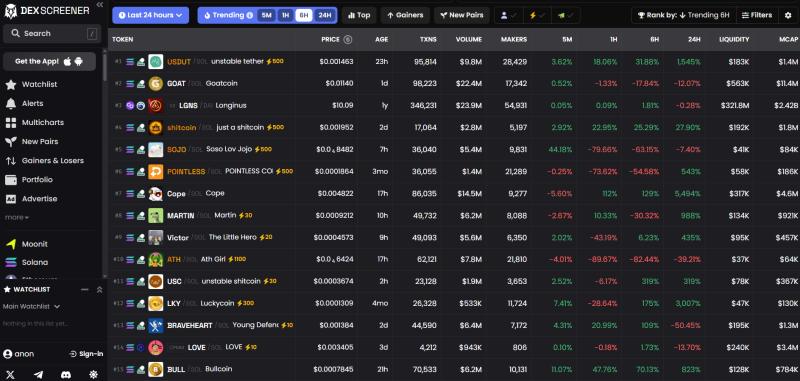
Task: Click the USC token icon
Action: point(156,282)
